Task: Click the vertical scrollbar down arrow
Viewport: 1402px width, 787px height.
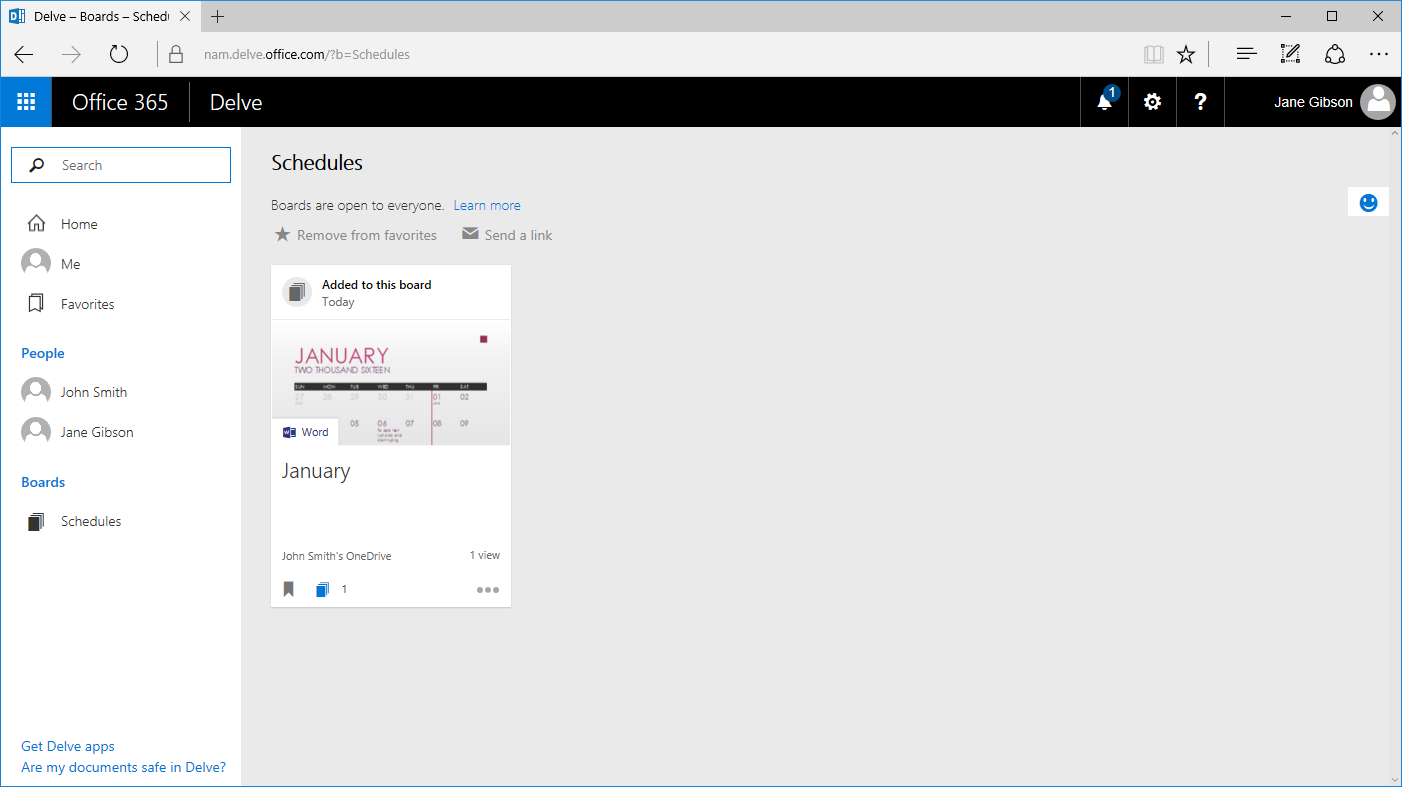Action: [1395, 780]
